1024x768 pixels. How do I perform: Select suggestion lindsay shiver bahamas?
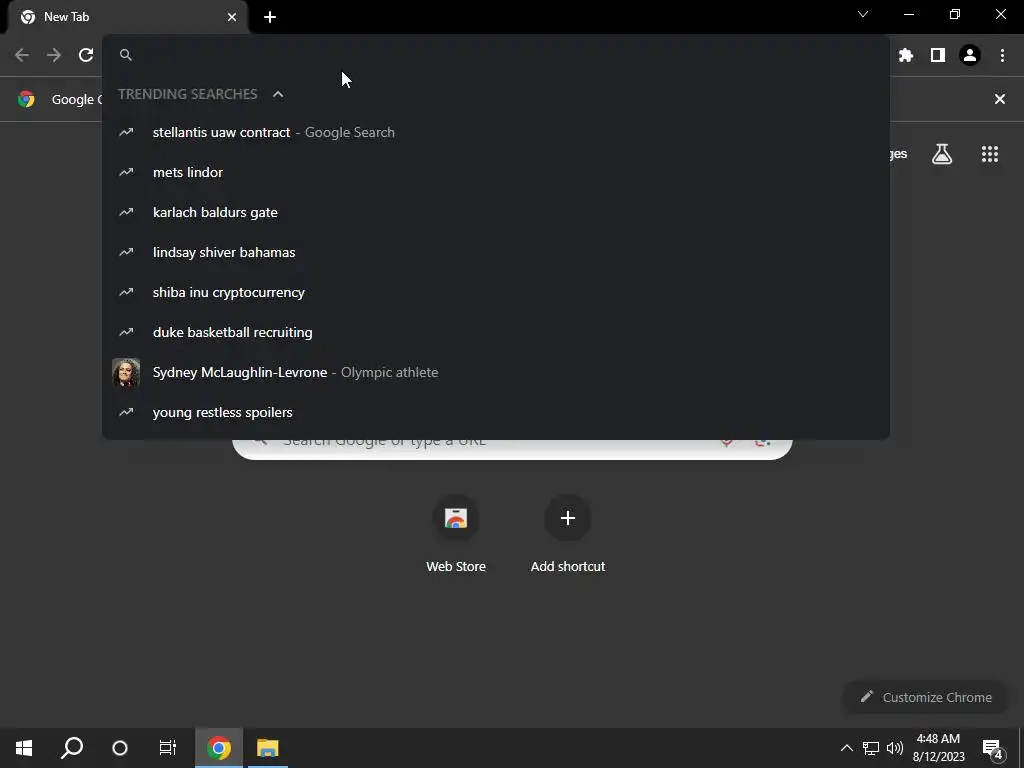(x=496, y=252)
